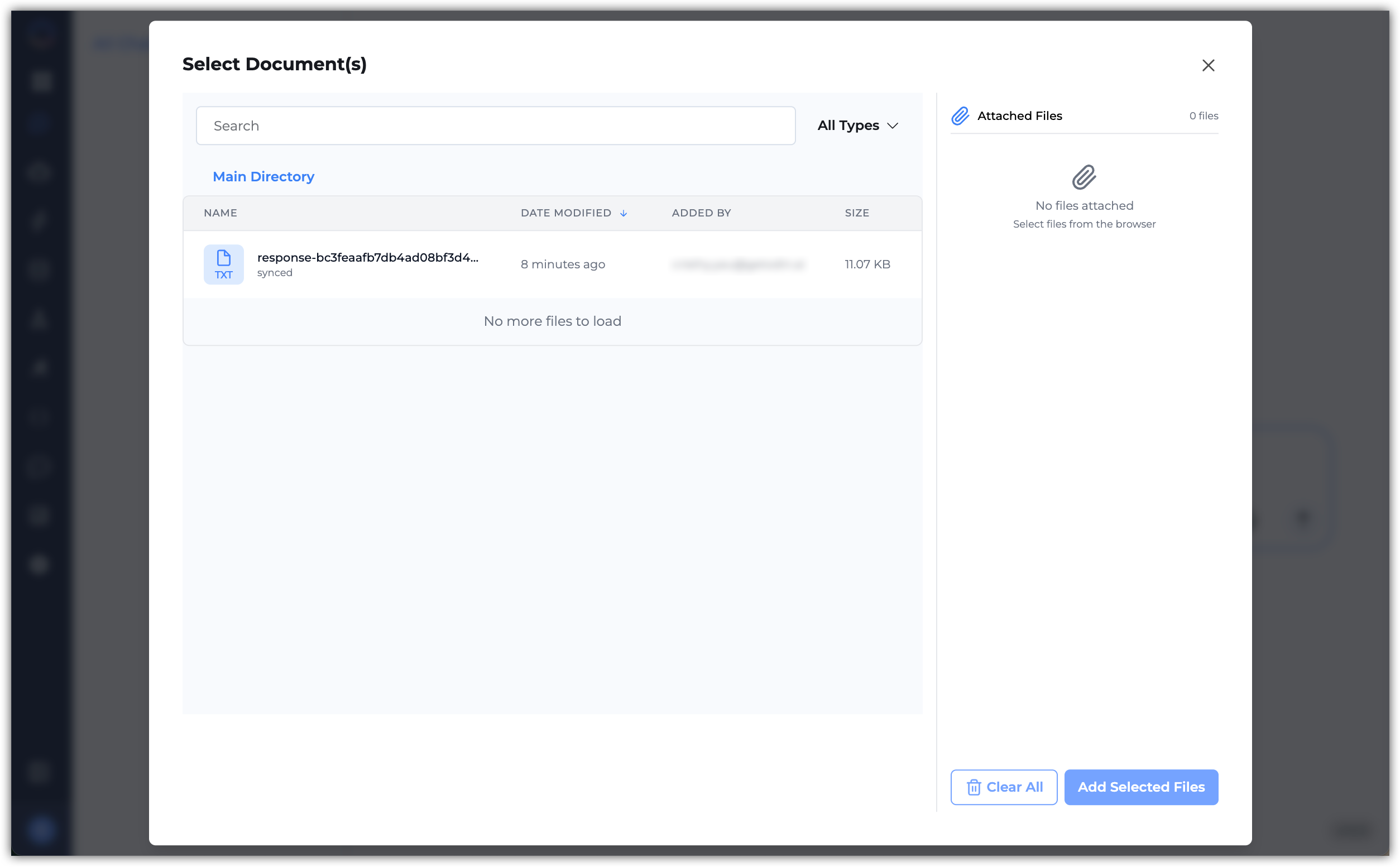Click the trash icon inside the Clear All button
Screen dimensions: 1400x867
974,787
